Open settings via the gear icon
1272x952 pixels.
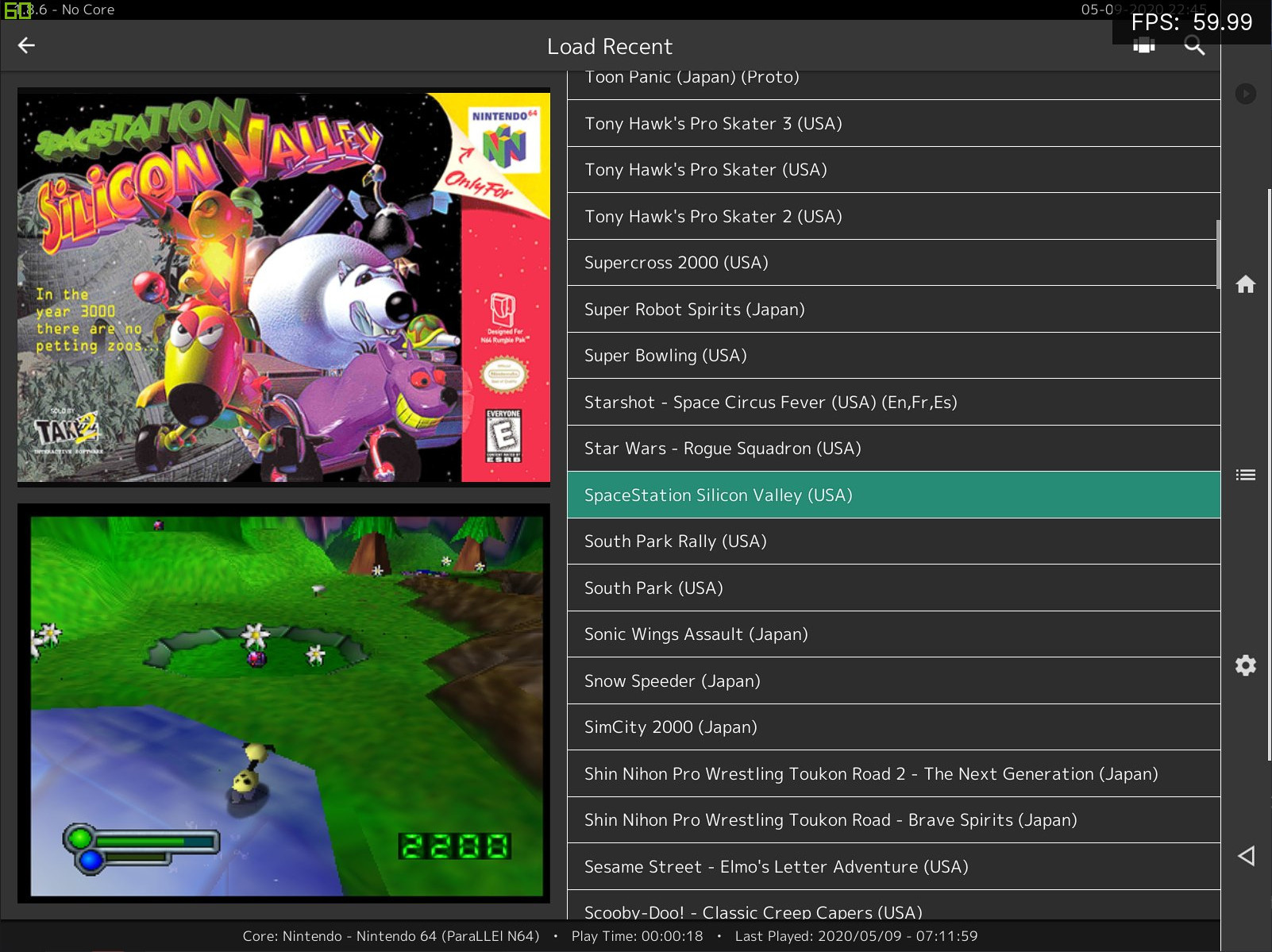click(1246, 666)
